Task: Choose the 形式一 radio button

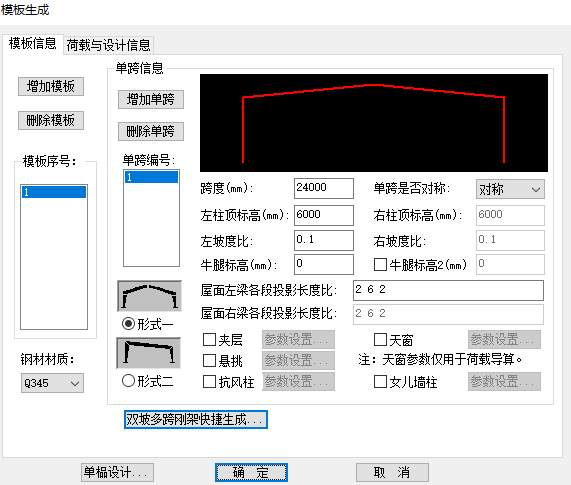Action: click(x=128, y=323)
